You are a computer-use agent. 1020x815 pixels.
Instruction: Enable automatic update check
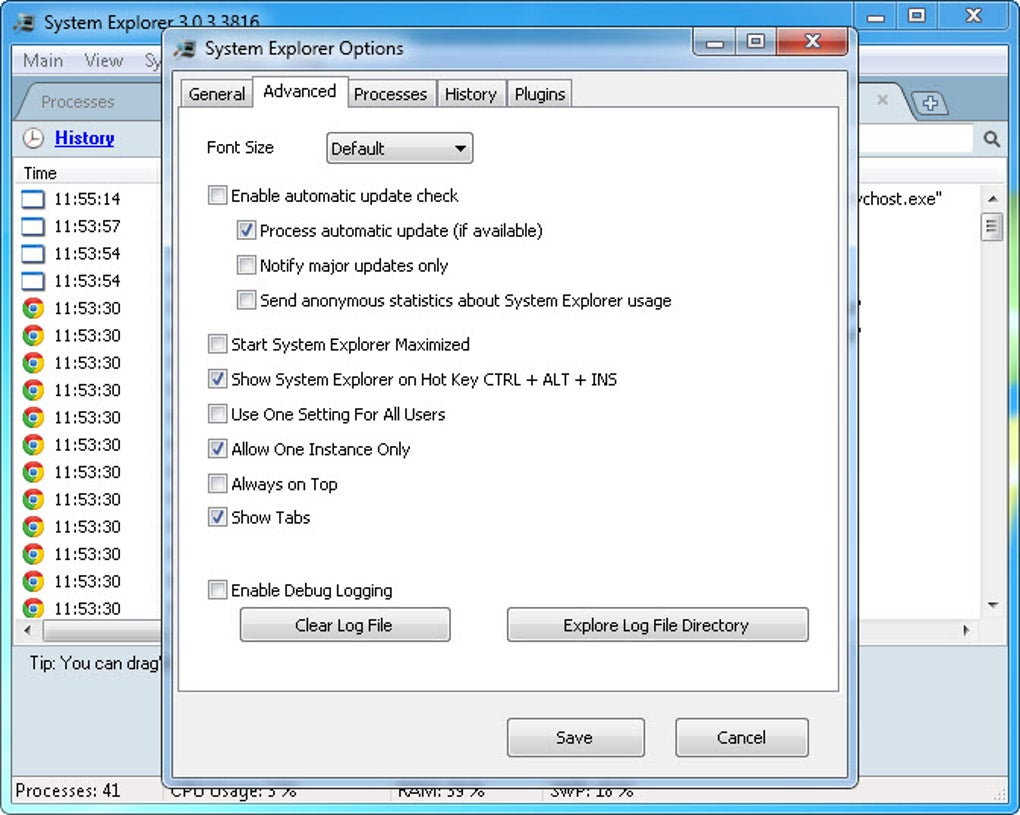click(x=217, y=195)
